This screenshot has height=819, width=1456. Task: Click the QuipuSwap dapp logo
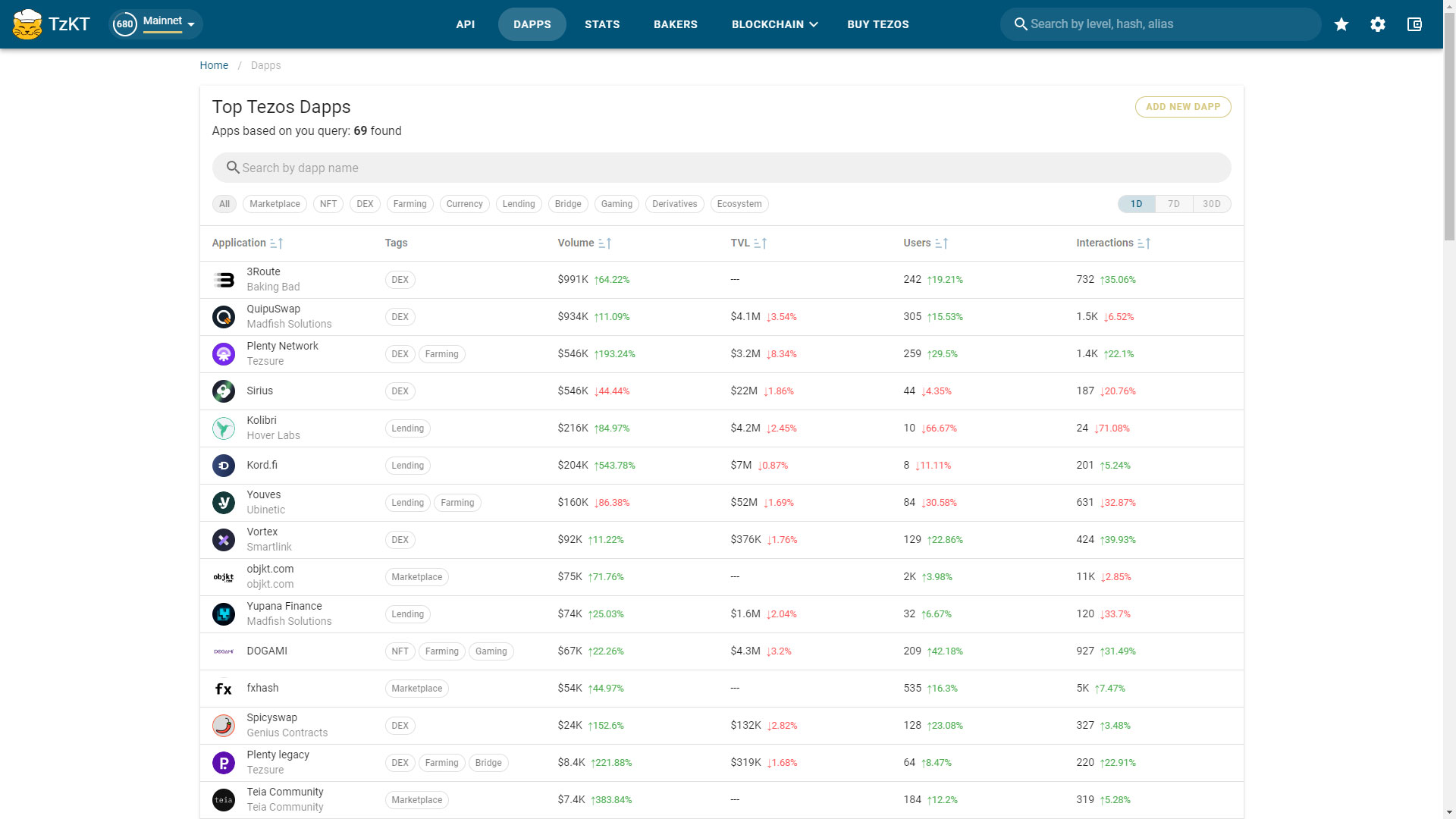[x=224, y=316]
